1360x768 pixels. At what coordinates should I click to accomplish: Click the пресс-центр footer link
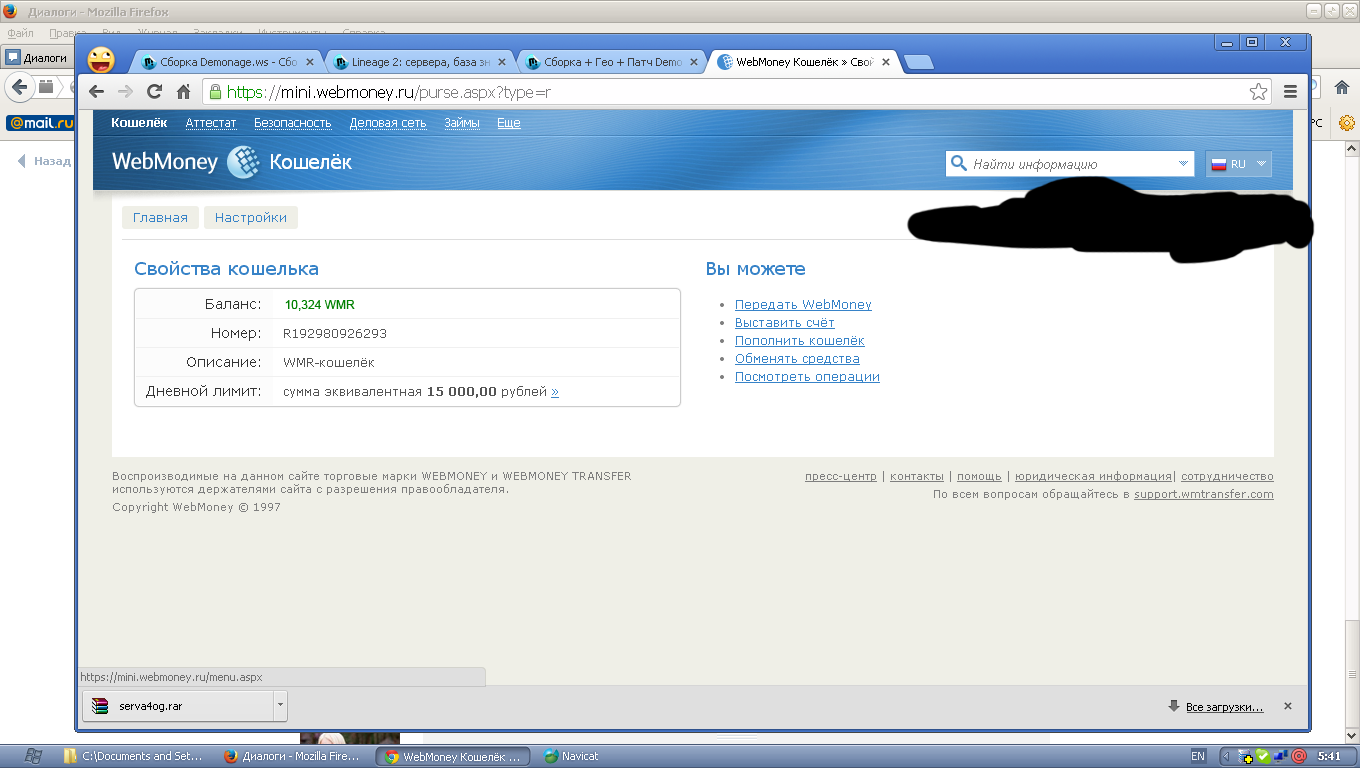pyautogui.click(x=841, y=477)
